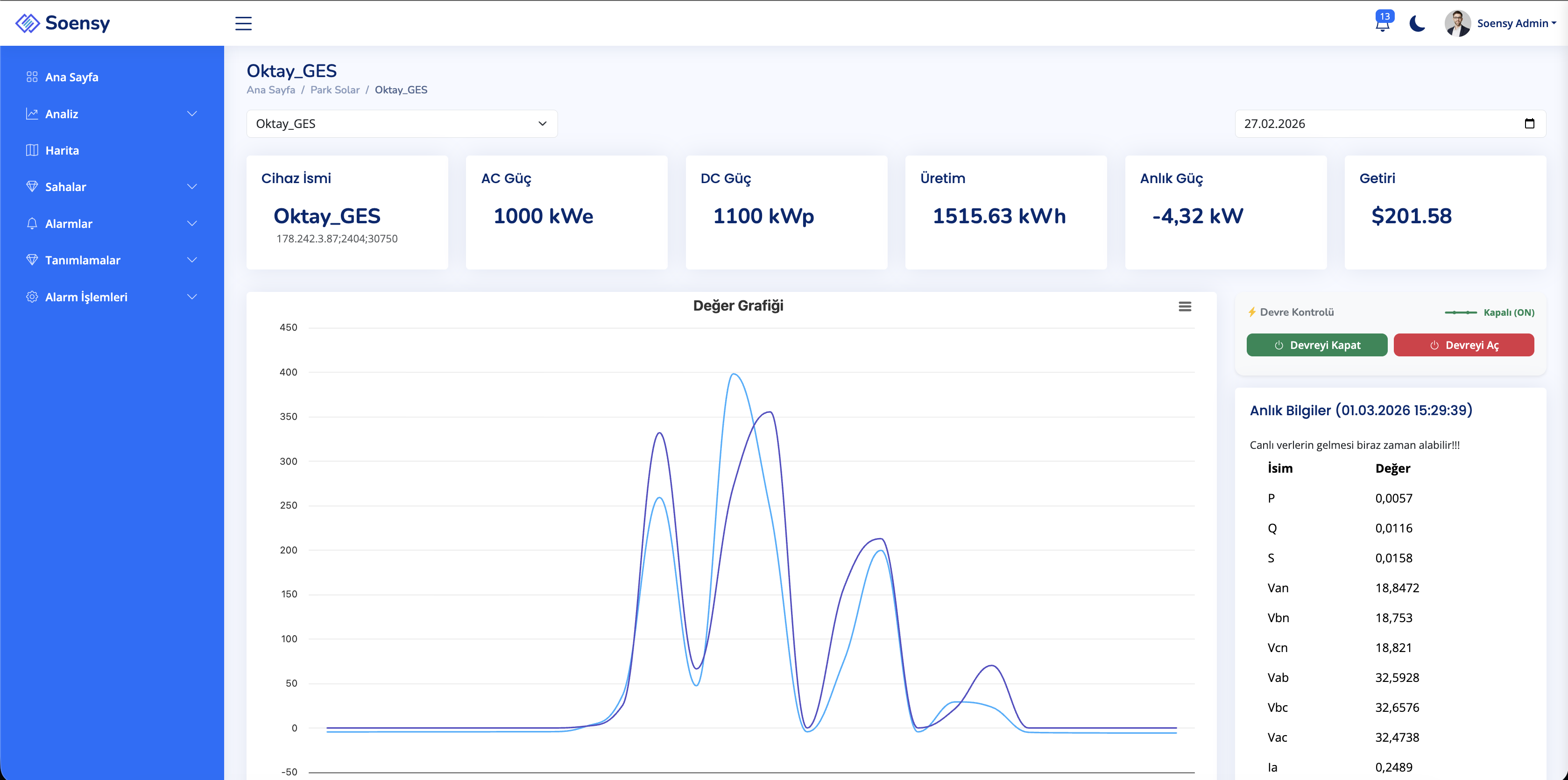Viewport: 1568px width, 780px height.
Task: Open the Oktay_GES device dropdown
Action: (x=402, y=124)
